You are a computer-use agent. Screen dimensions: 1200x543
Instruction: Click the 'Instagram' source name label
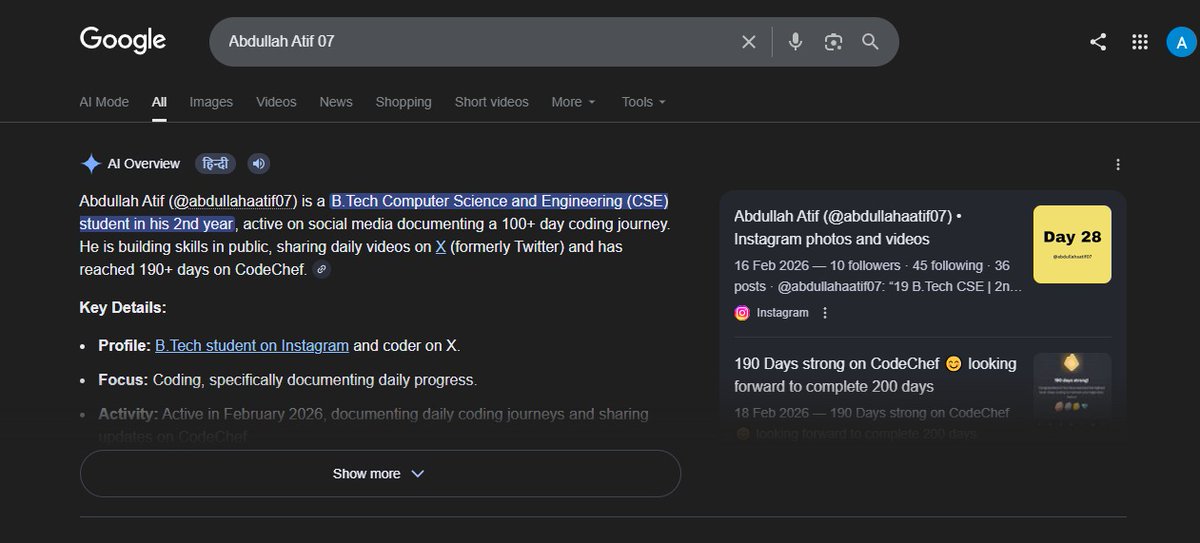tap(782, 313)
